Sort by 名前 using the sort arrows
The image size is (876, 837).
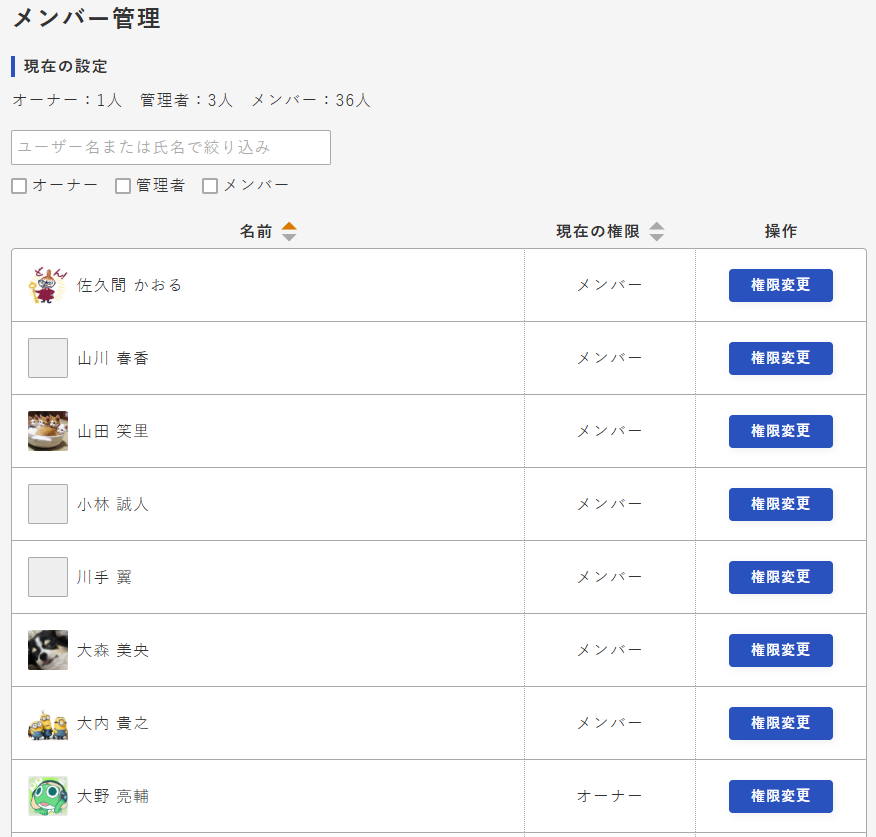[289, 231]
